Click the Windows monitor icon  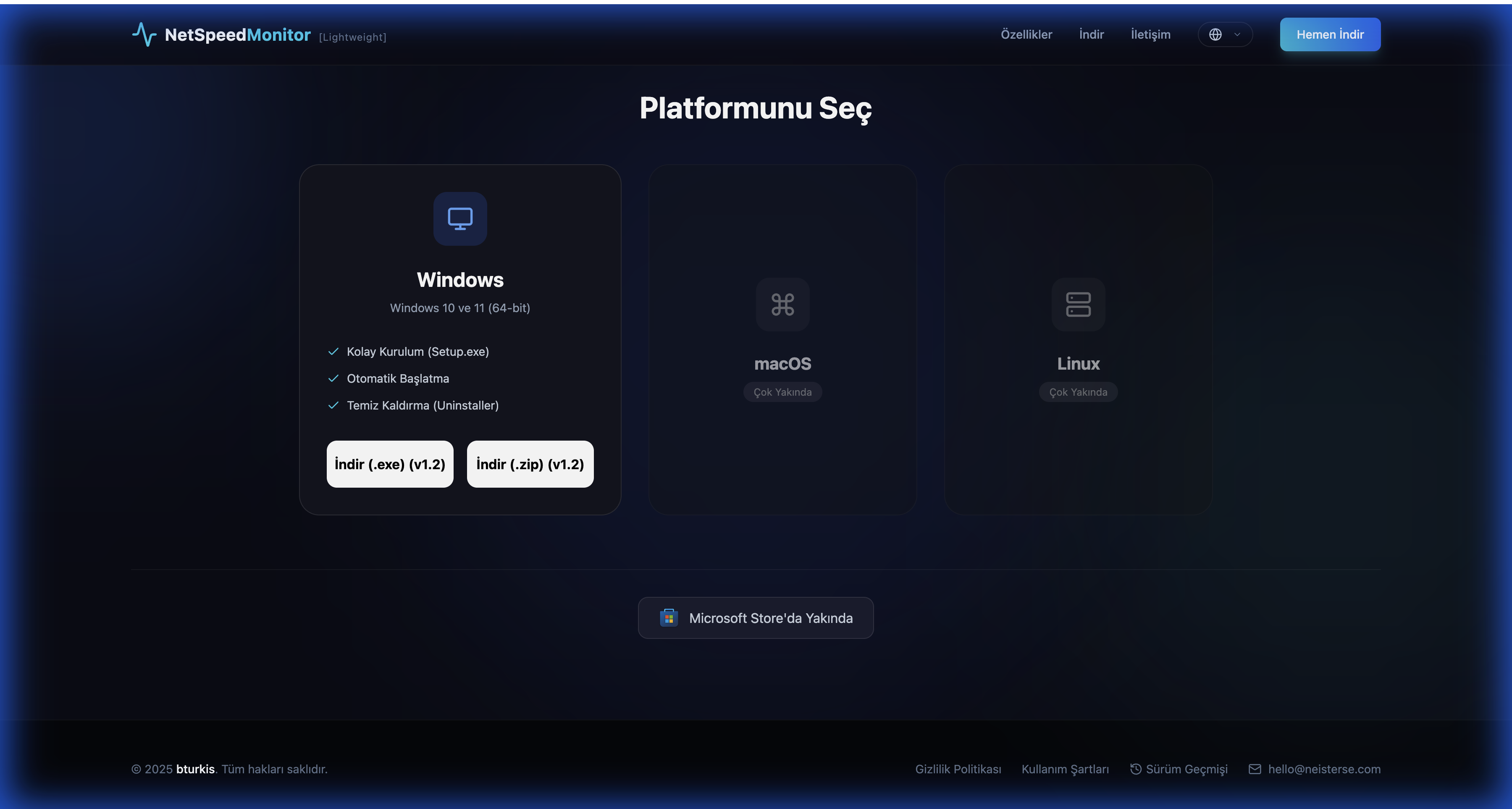click(460, 218)
